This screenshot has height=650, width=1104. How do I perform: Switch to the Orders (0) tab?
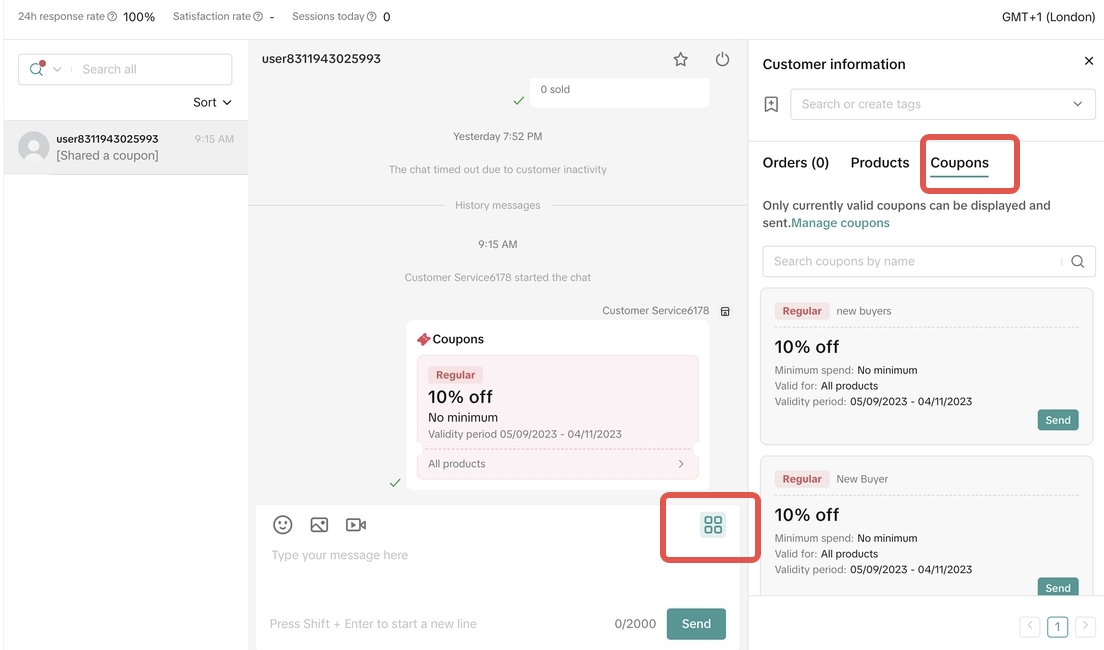pyautogui.click(x=795, y=163)
